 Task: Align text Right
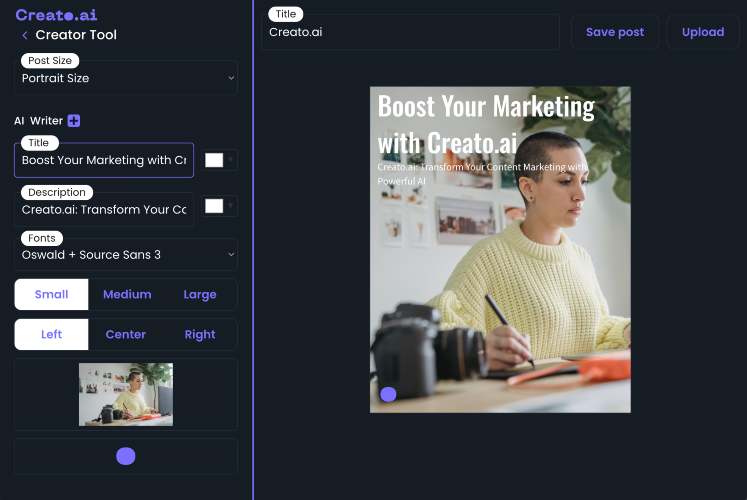click(200, 334)
